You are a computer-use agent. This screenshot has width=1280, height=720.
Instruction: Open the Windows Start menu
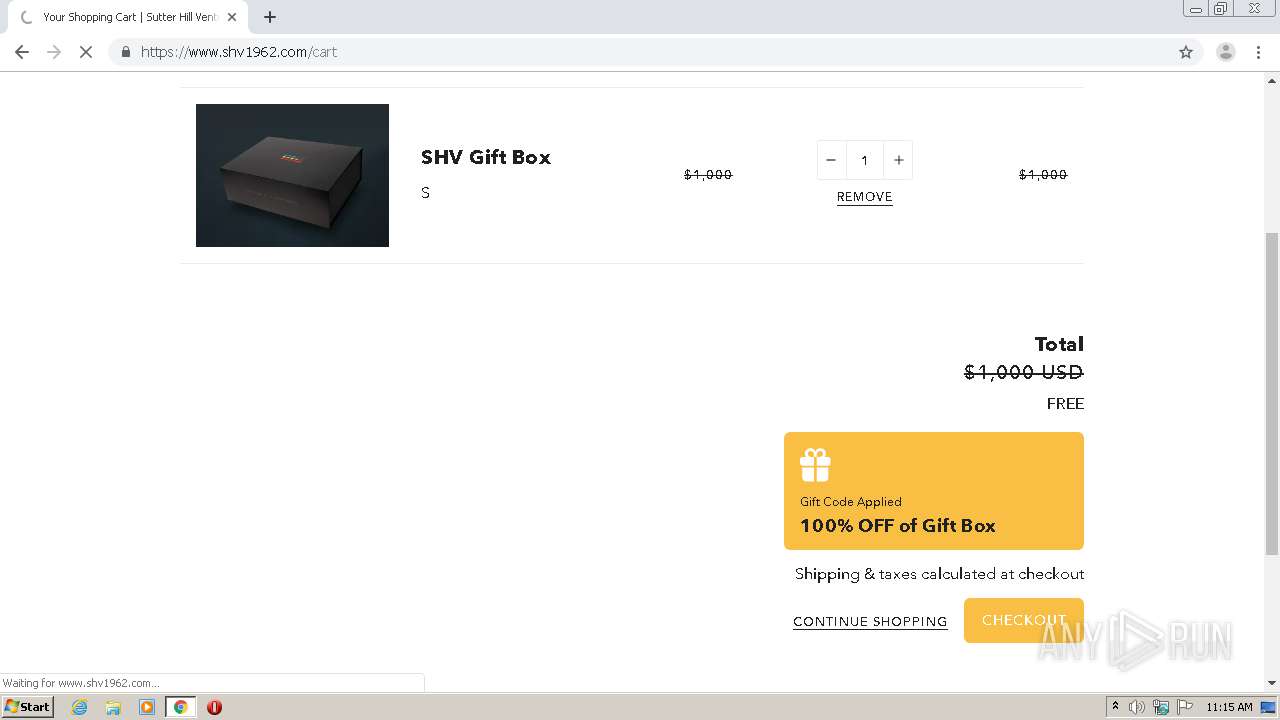pos(28,707)
